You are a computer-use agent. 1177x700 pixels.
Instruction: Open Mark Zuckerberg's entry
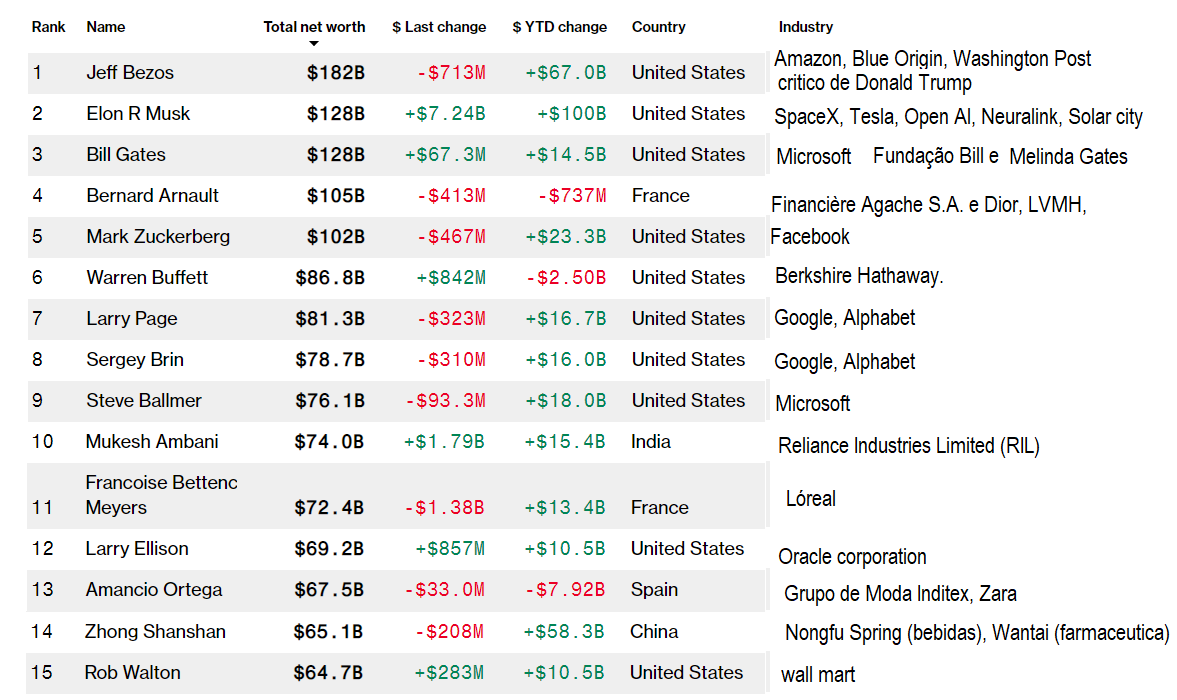158,237
